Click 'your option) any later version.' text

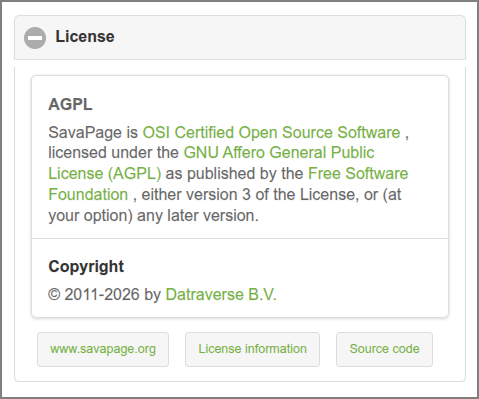153,216
